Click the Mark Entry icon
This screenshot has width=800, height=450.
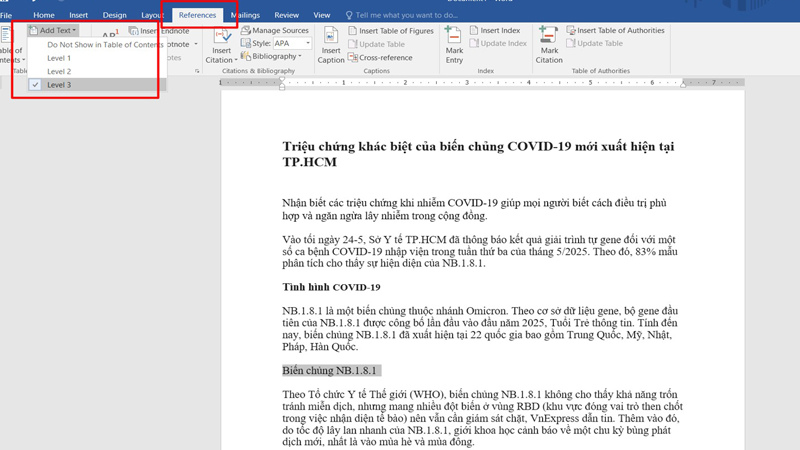453,36
